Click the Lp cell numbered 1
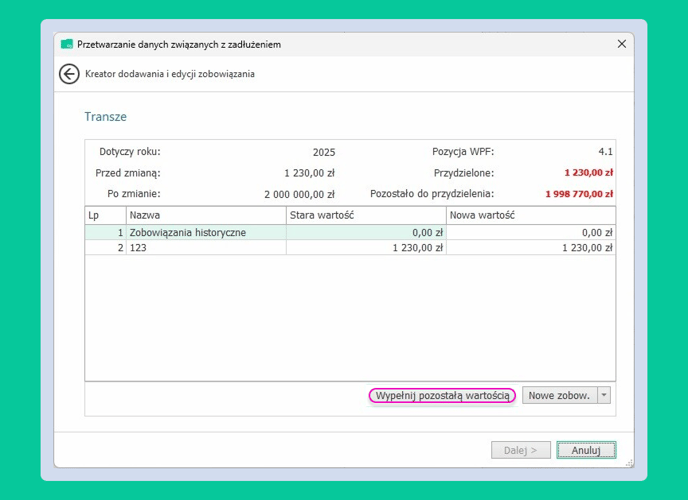This screenshot has width=688, height=500. (x=105, y=232)
